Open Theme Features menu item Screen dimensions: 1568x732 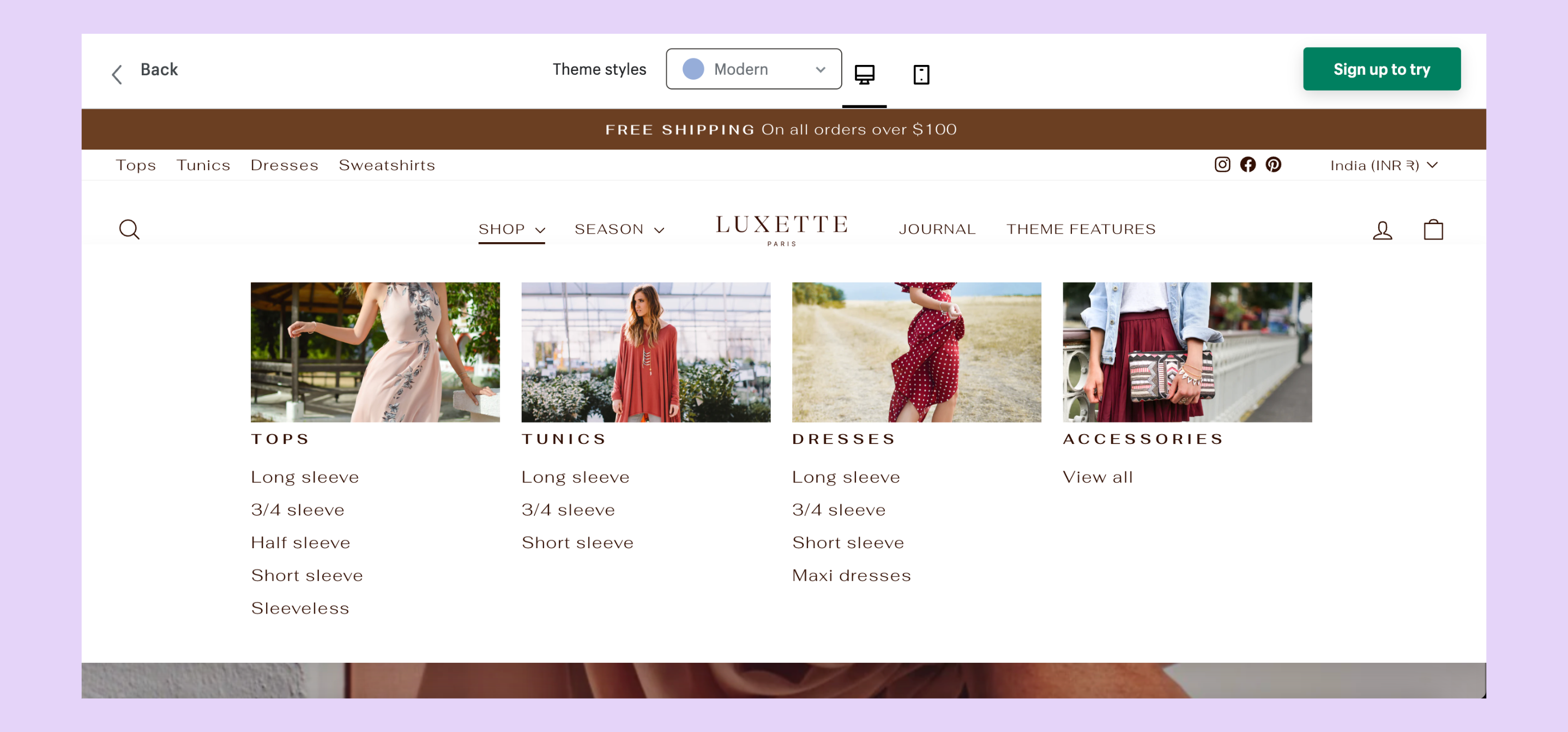click(x=1081, y=230)
